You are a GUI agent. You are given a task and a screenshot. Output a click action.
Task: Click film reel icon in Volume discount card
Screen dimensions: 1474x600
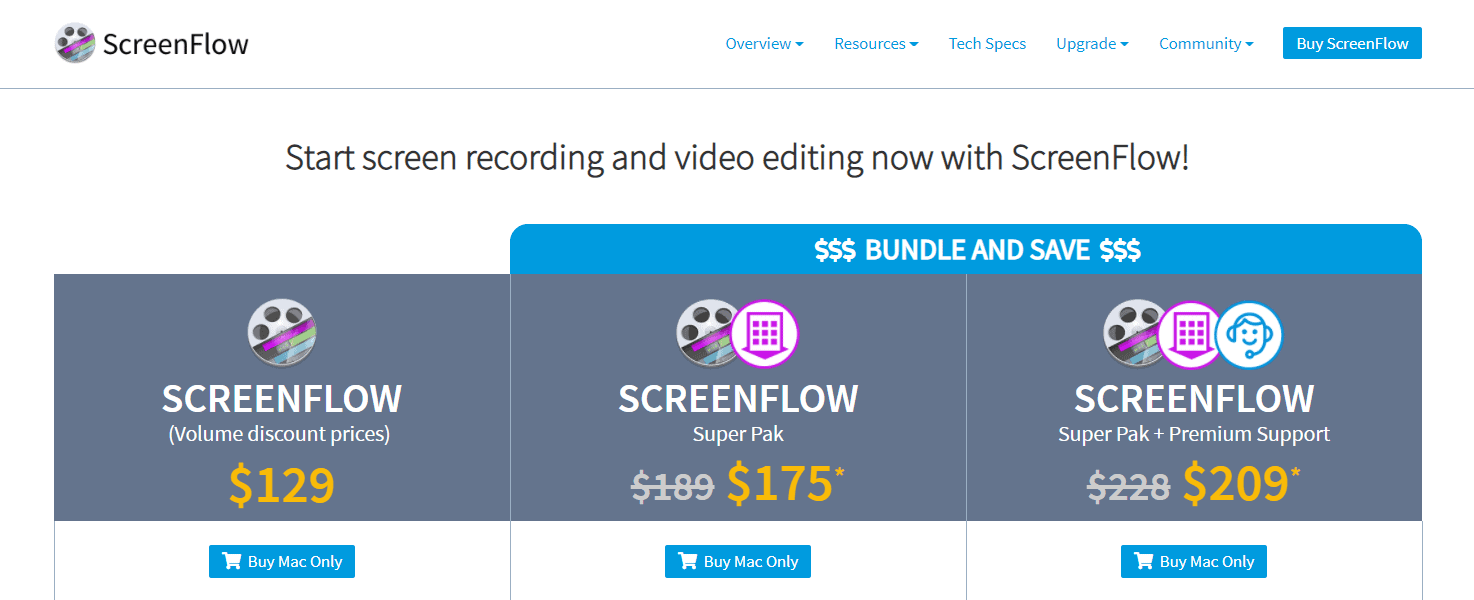[282, 333]
